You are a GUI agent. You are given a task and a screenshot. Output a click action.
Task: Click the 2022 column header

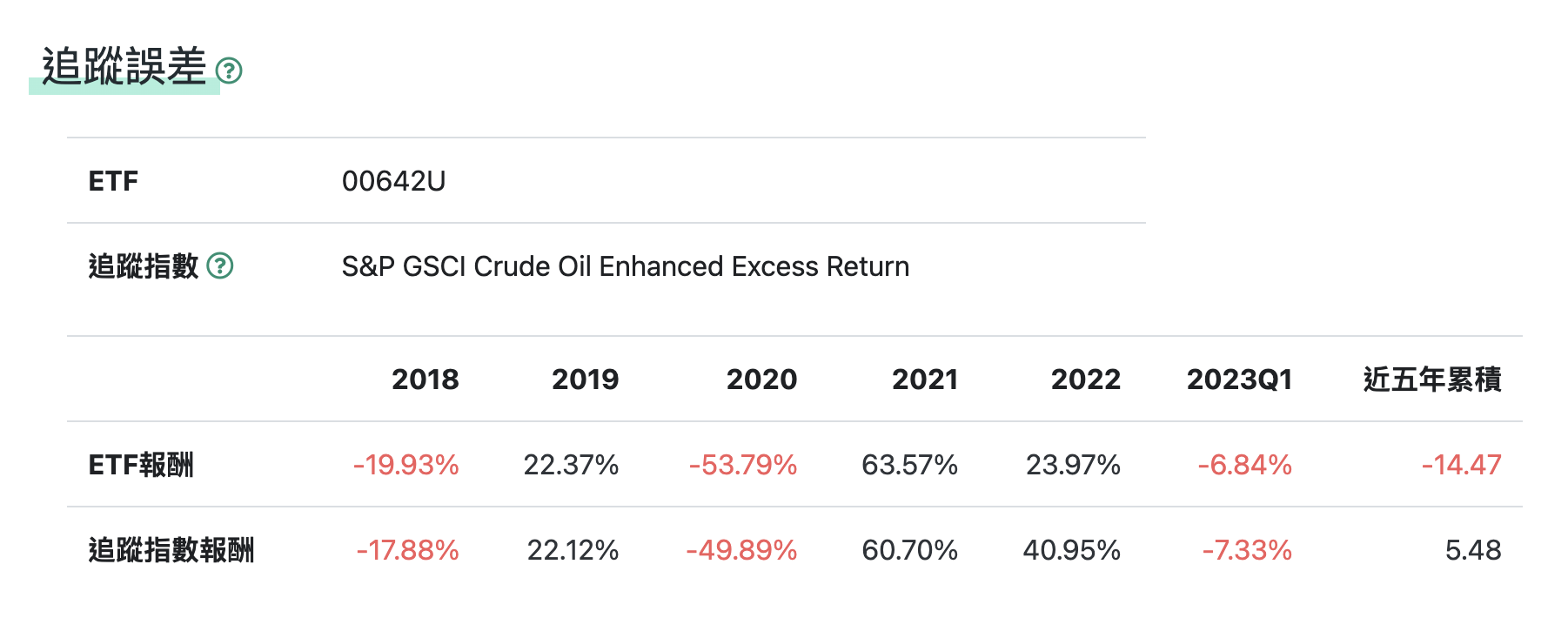[1085, 380]
